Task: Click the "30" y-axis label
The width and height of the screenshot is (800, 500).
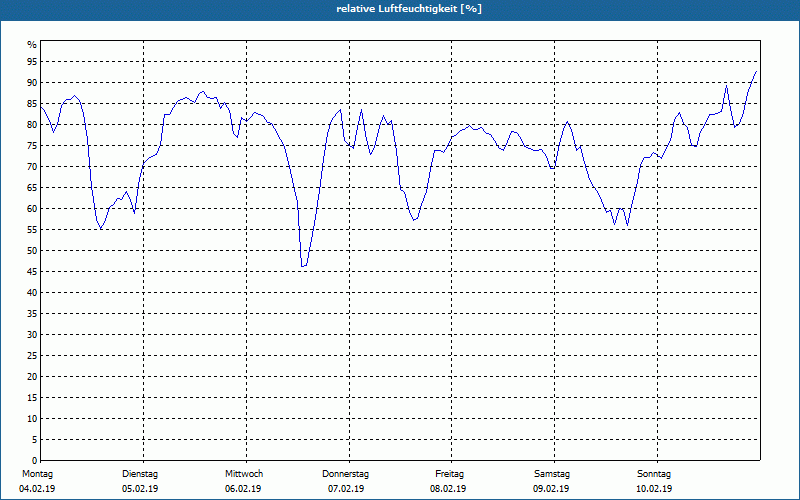Action: coord(32,335)
